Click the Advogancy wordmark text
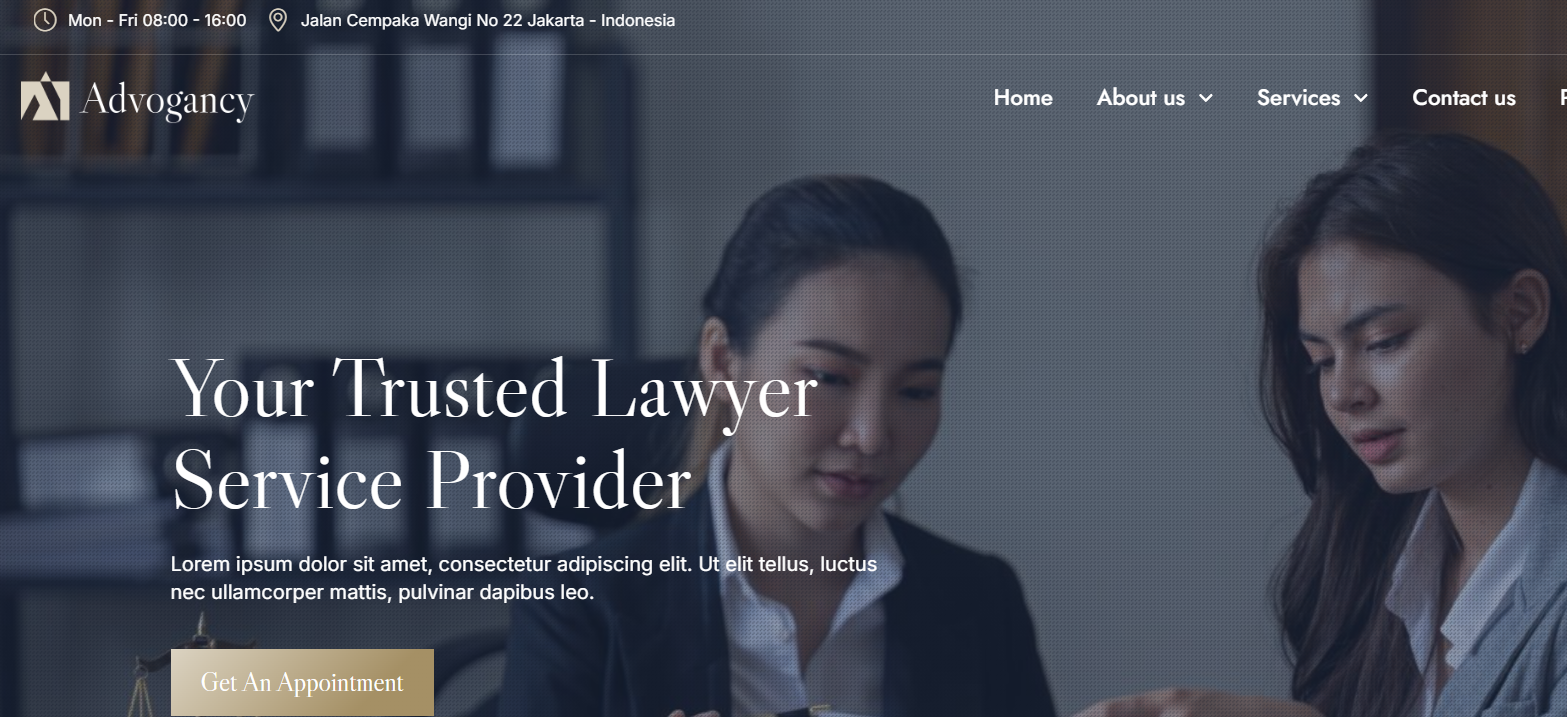 point(167,100)
